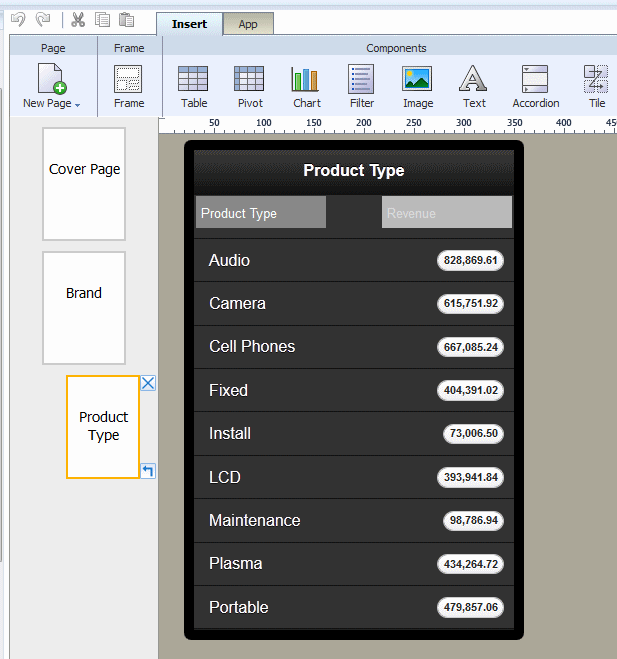Click the 404,391.02 revenue badge
Viewport: 617px width, 659px height.
coord(470,390)
